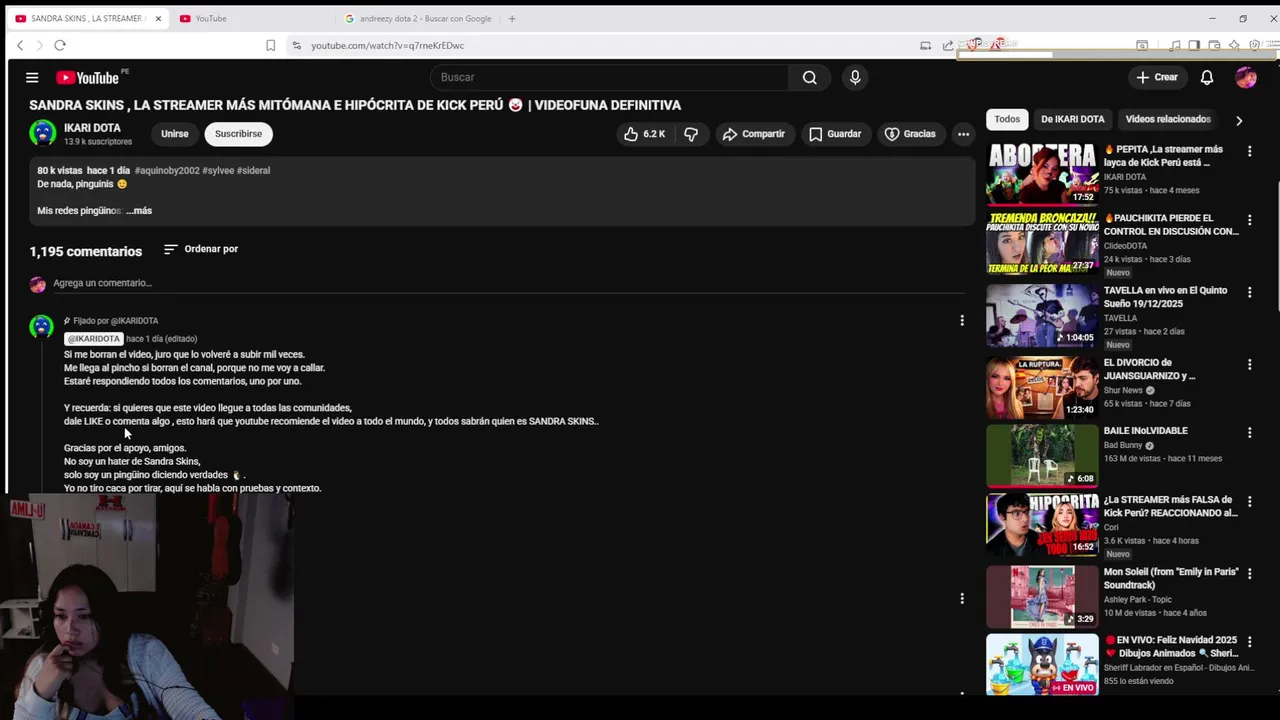Open La STREAMER más FALSA thumbnail
Viewport: 1280px width, 720px height.
[x=1042, y=524]
